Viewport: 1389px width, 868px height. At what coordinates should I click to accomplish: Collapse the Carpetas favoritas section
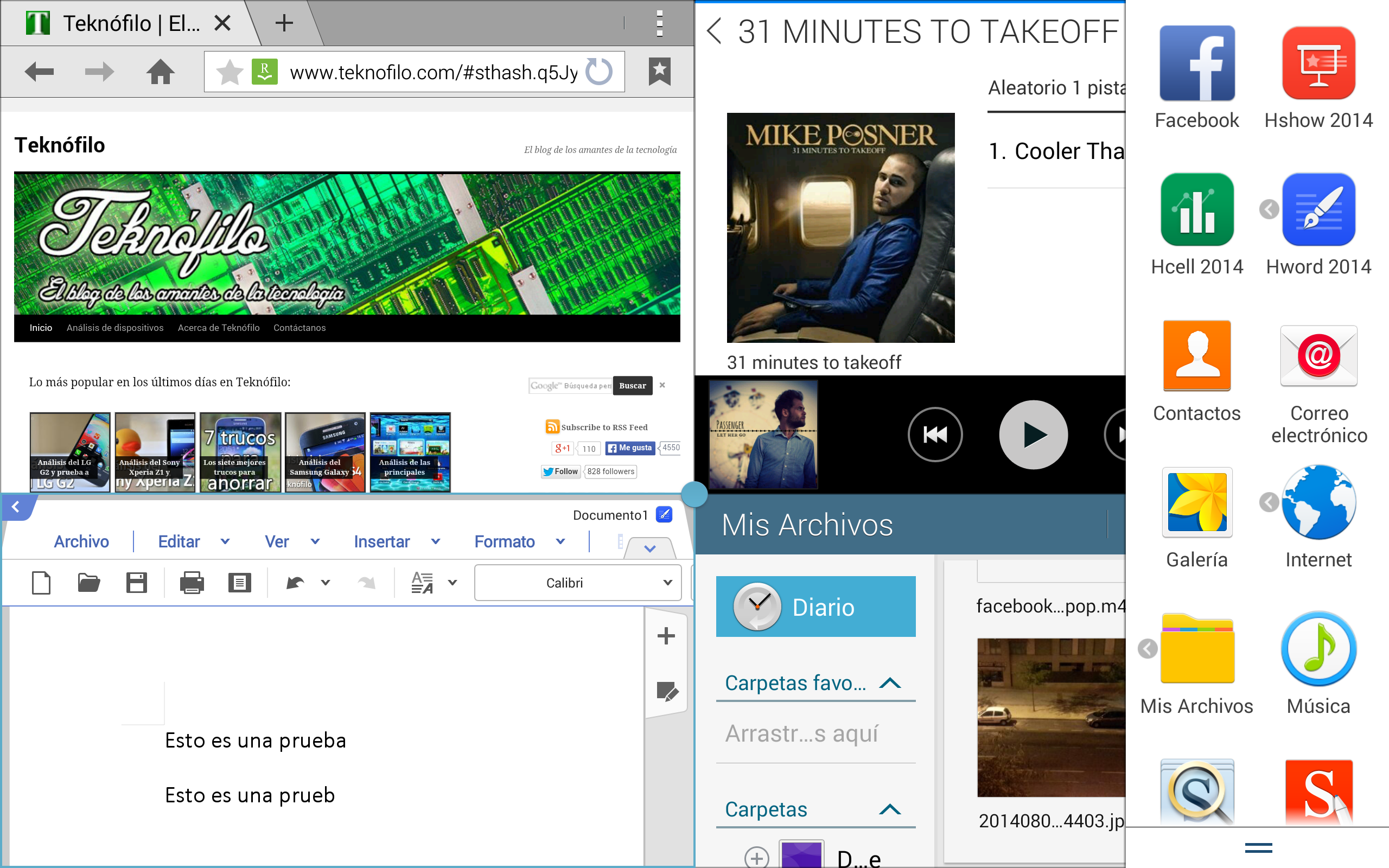pos(890,683)
